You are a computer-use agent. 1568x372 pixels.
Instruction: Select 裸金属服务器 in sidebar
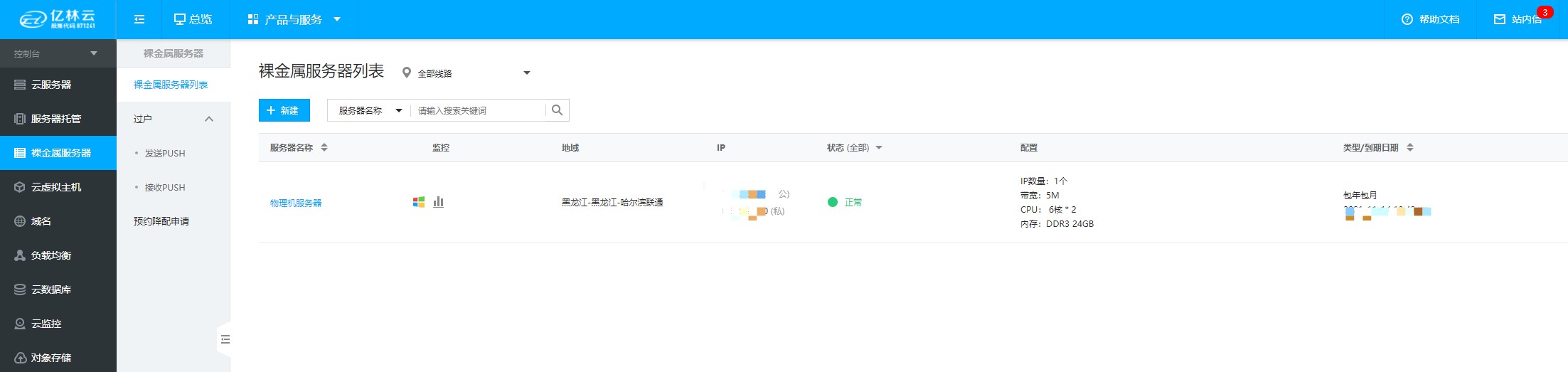58,153
